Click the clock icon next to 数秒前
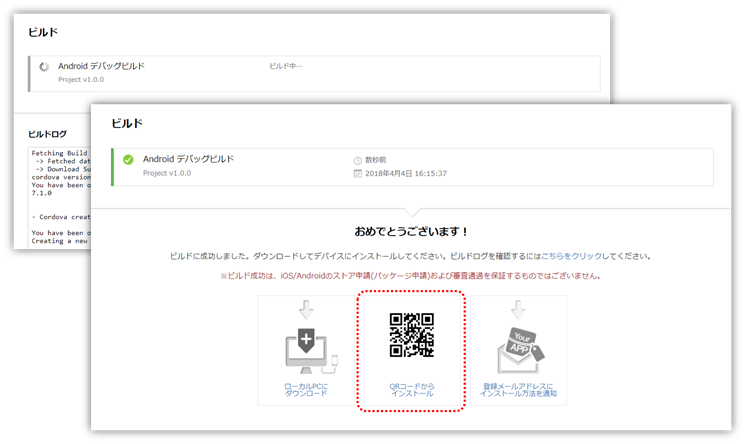 click(358, 160)
